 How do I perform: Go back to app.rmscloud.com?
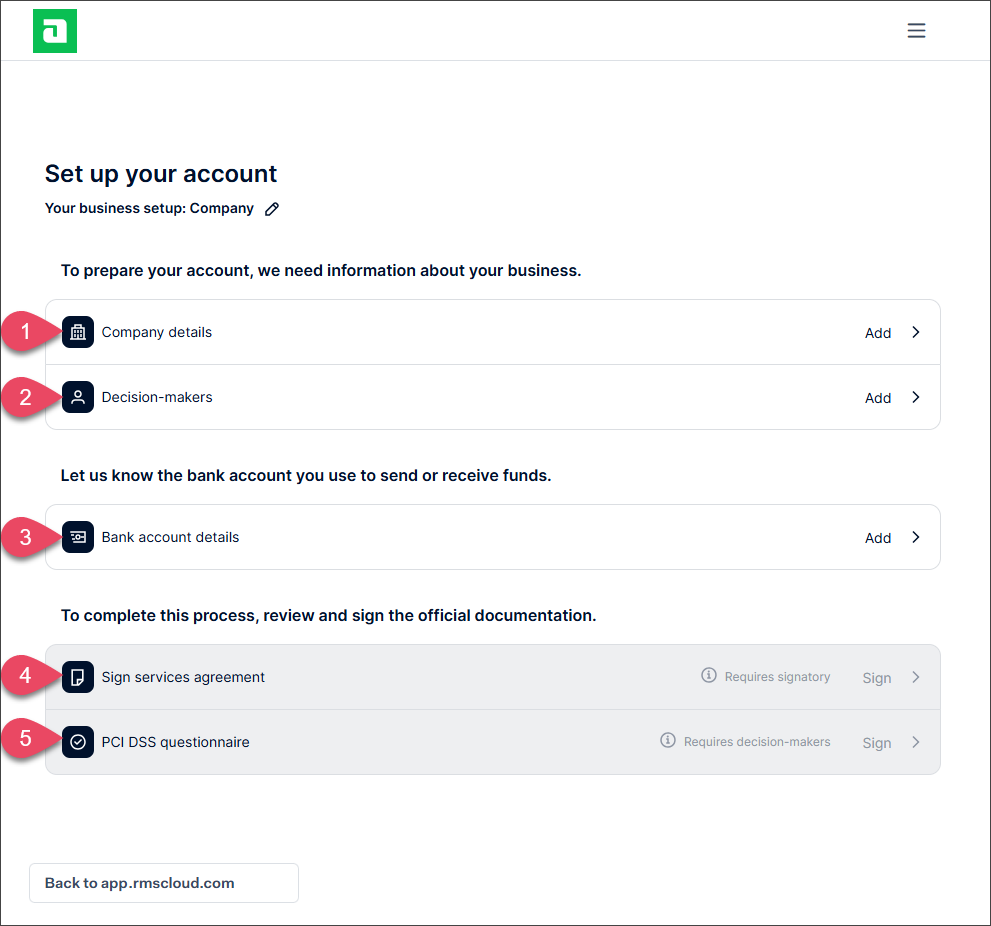tap(164, 883)
